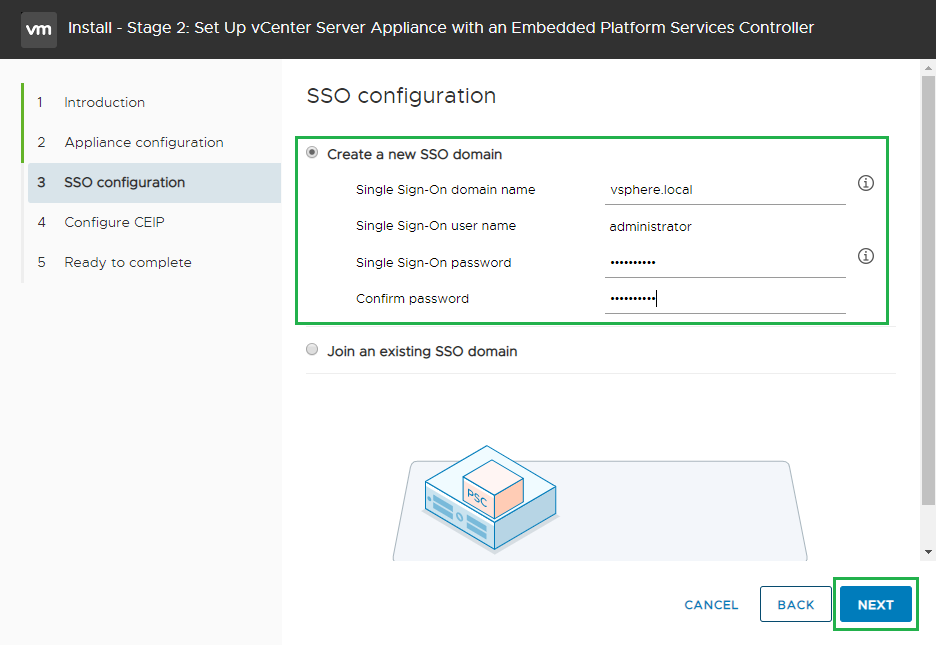936x645 pixels.
Task: Show info tooltip for Single Sign-On password
Action: click(866, 256)
